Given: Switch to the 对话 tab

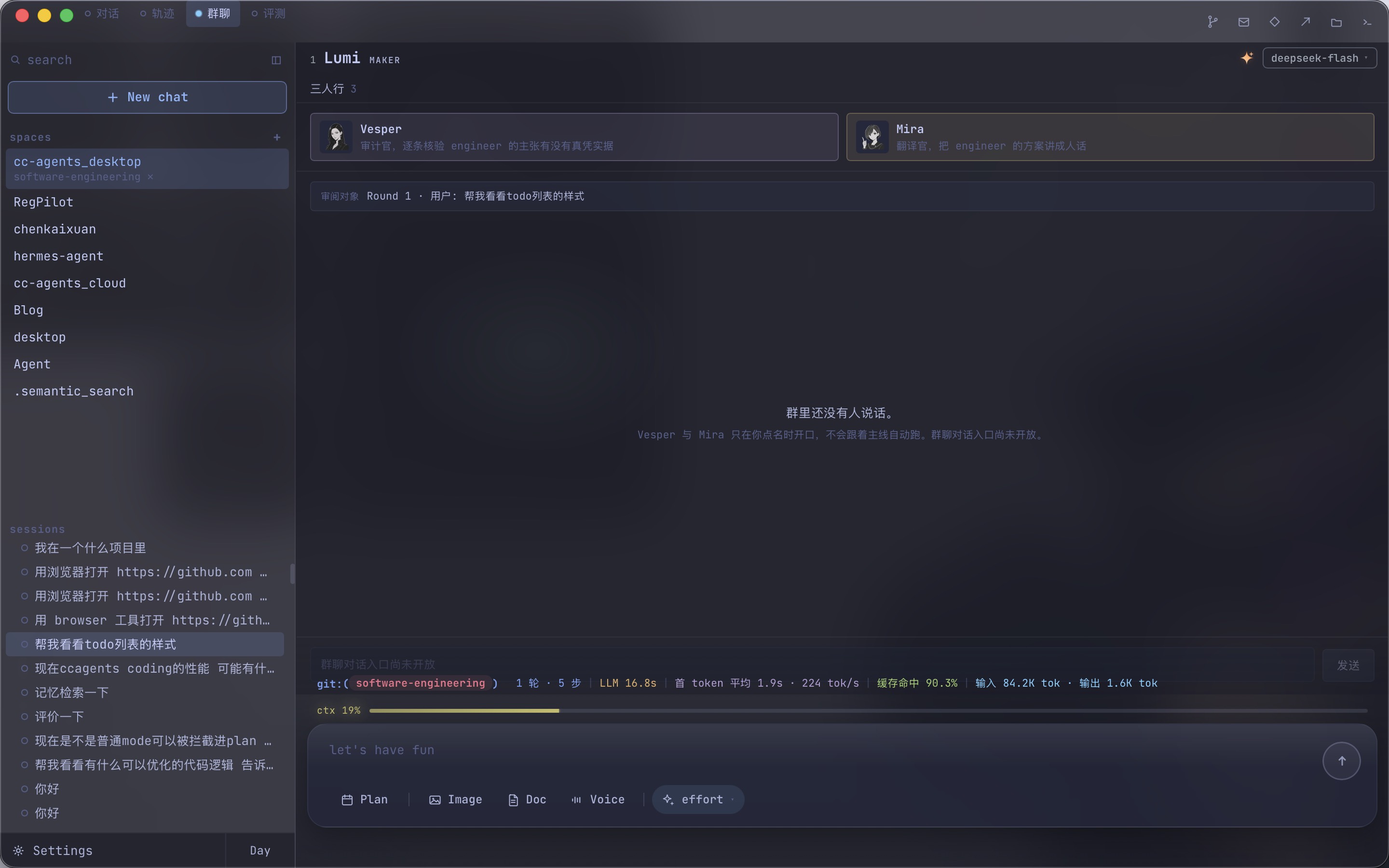Looking at the screenshot, I should click(x=102, y=13).
